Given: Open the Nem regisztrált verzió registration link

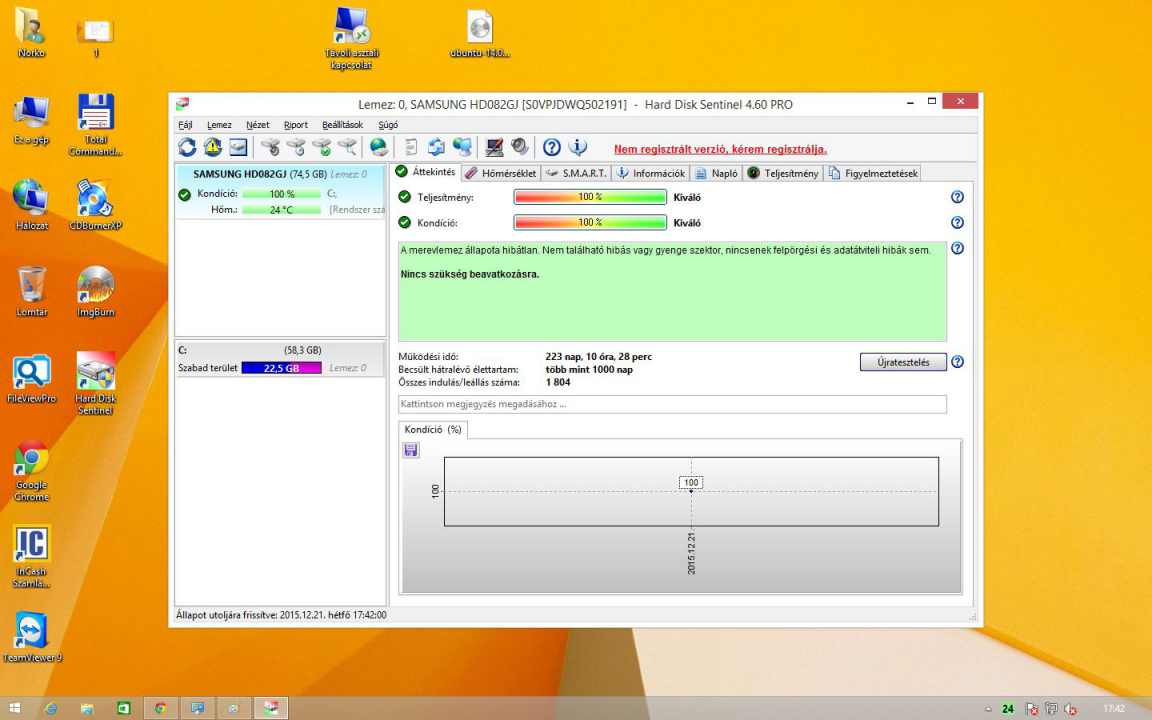Looking at the screenshot, I should tap(720, 149).
